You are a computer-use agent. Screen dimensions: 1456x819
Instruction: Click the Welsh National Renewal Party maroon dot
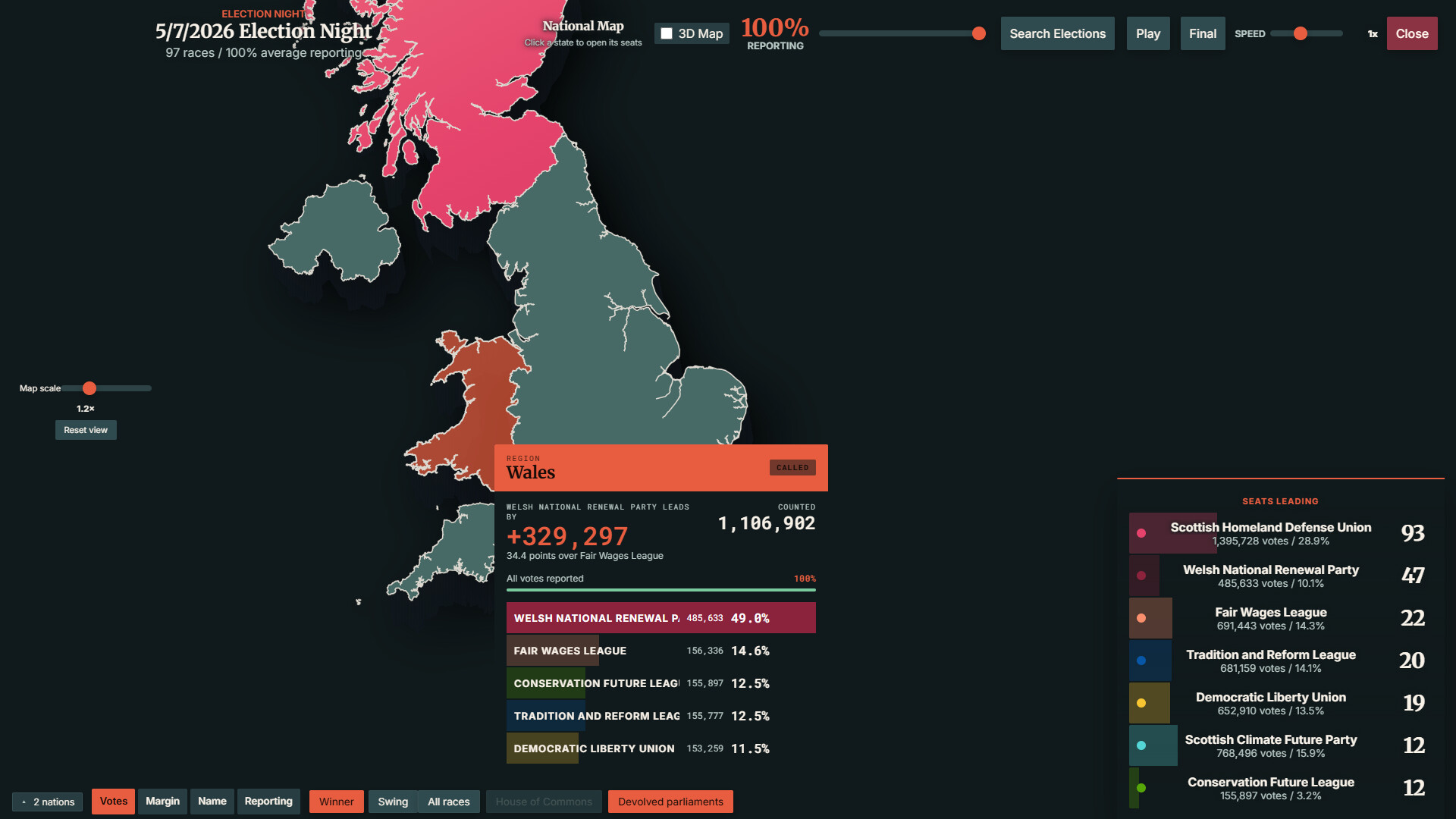pyautogui.click(x=1141, y=576)
